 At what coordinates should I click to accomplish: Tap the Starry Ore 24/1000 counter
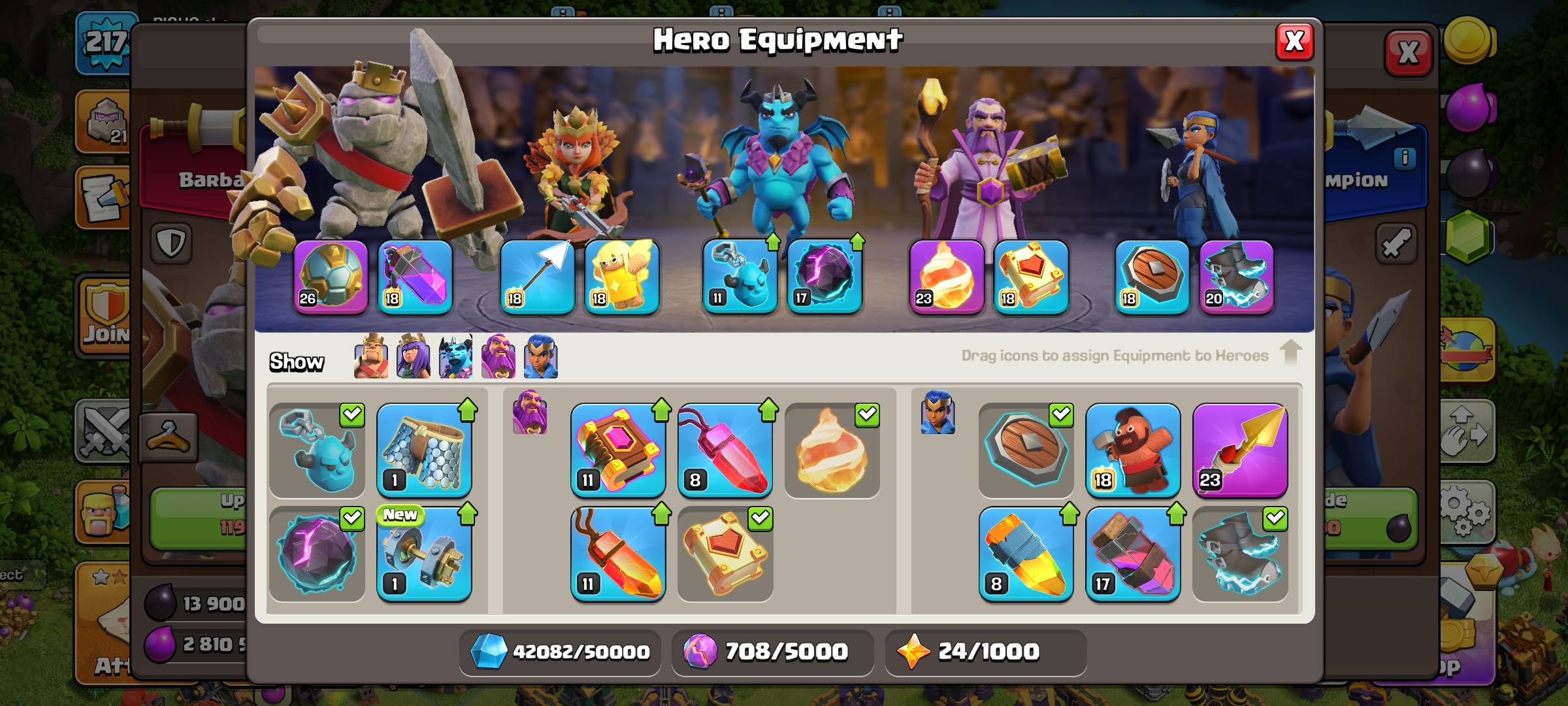[986, 652]
